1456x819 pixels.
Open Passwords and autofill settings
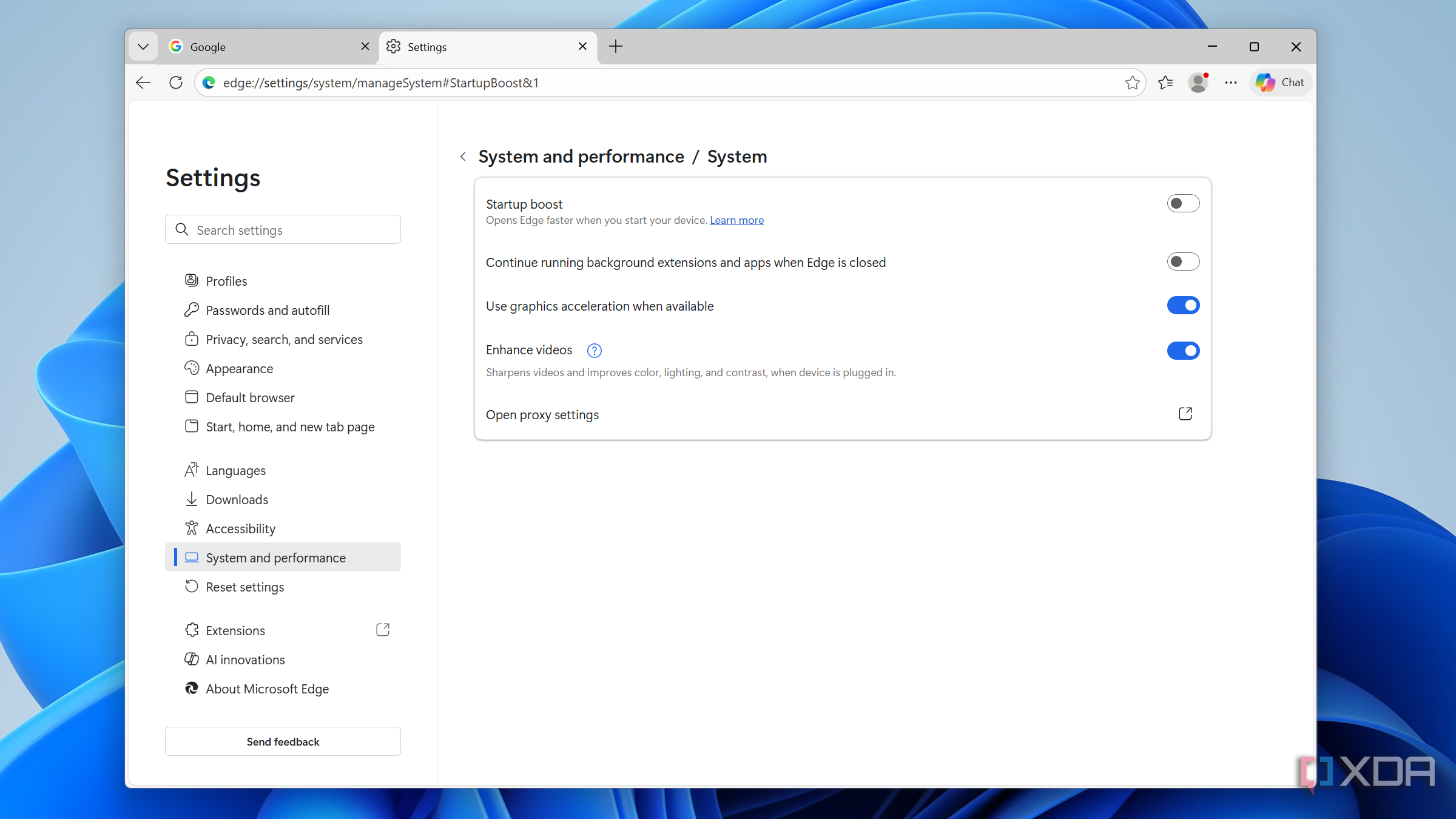click(x=283, y=310)
